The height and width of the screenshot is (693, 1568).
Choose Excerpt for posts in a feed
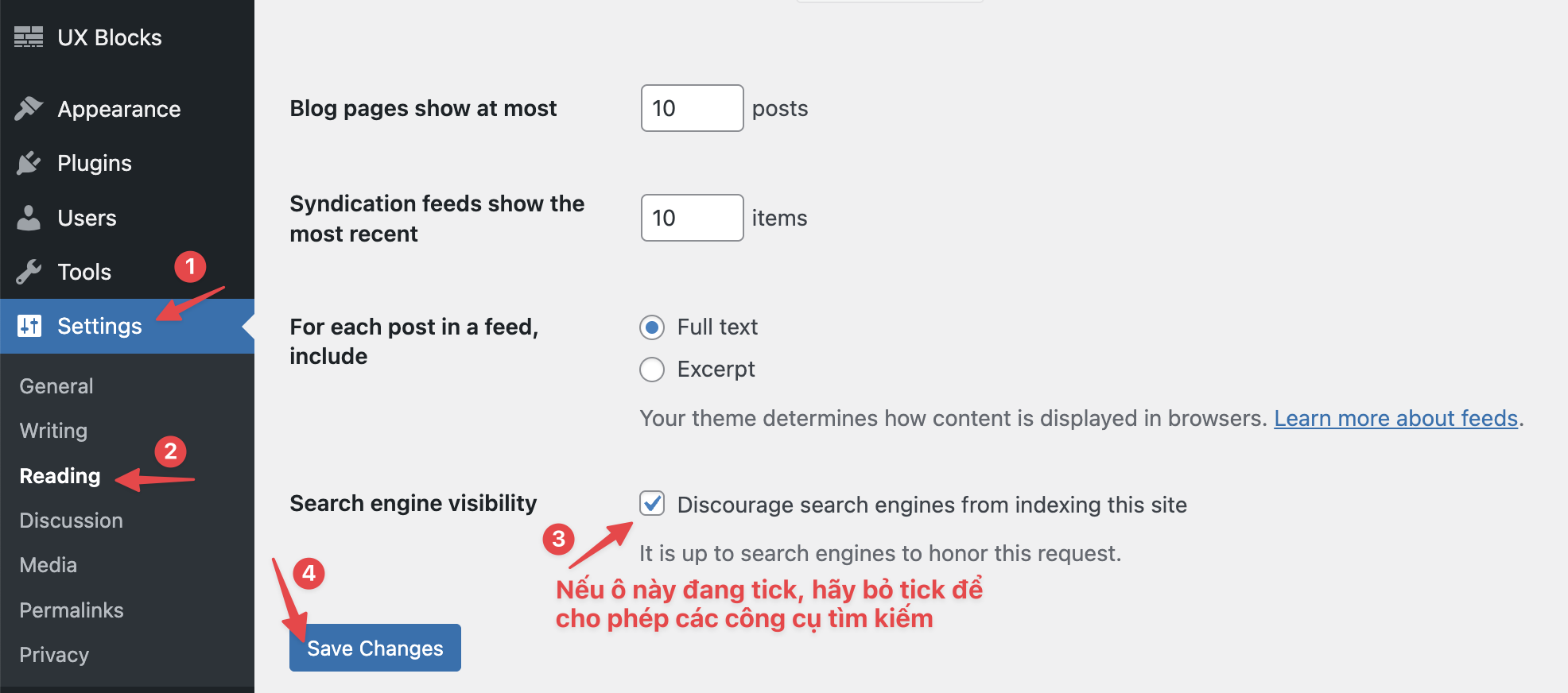click(x=651, y=369)
